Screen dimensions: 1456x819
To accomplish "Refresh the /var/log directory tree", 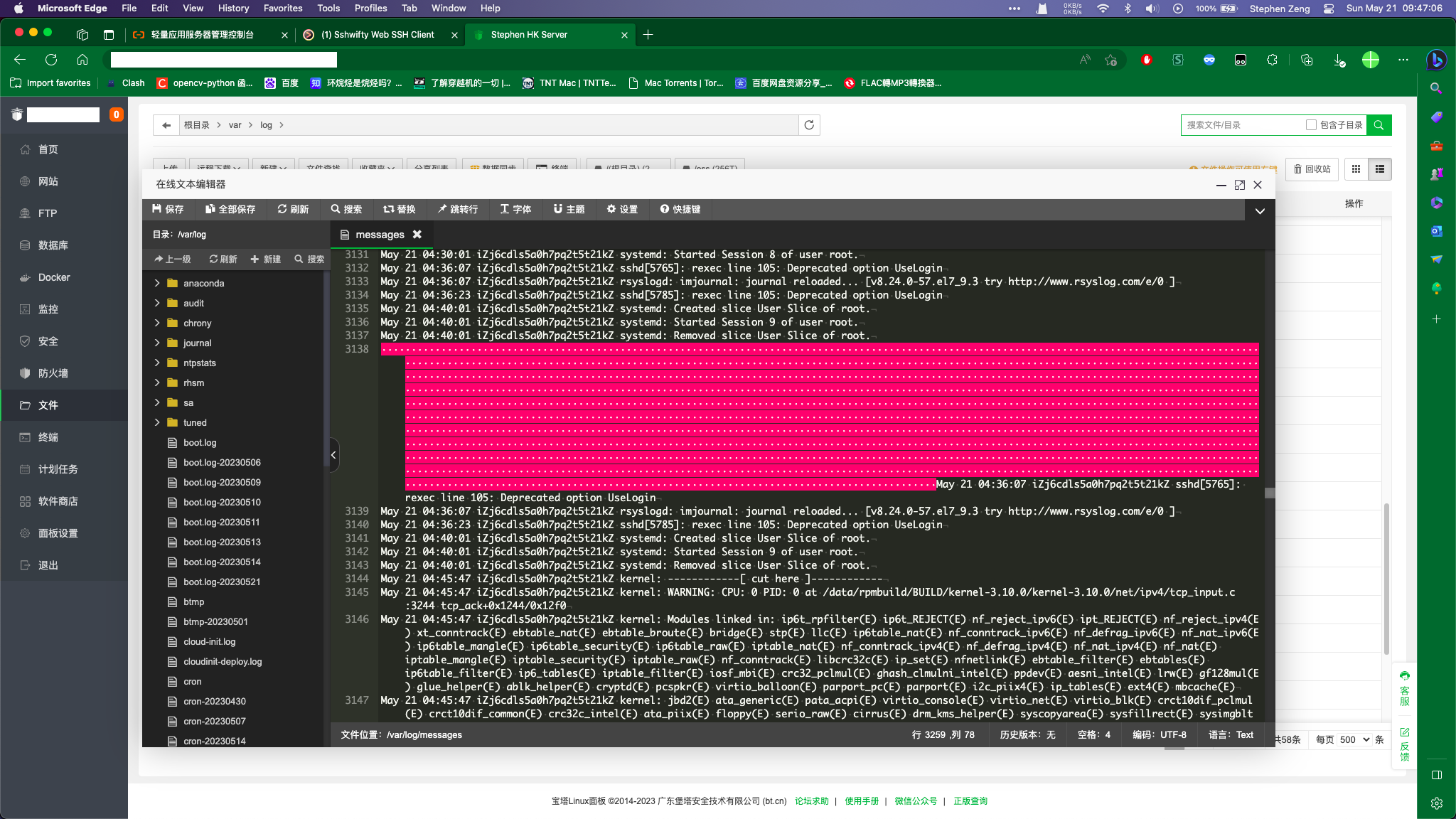I will pos(223,259).
